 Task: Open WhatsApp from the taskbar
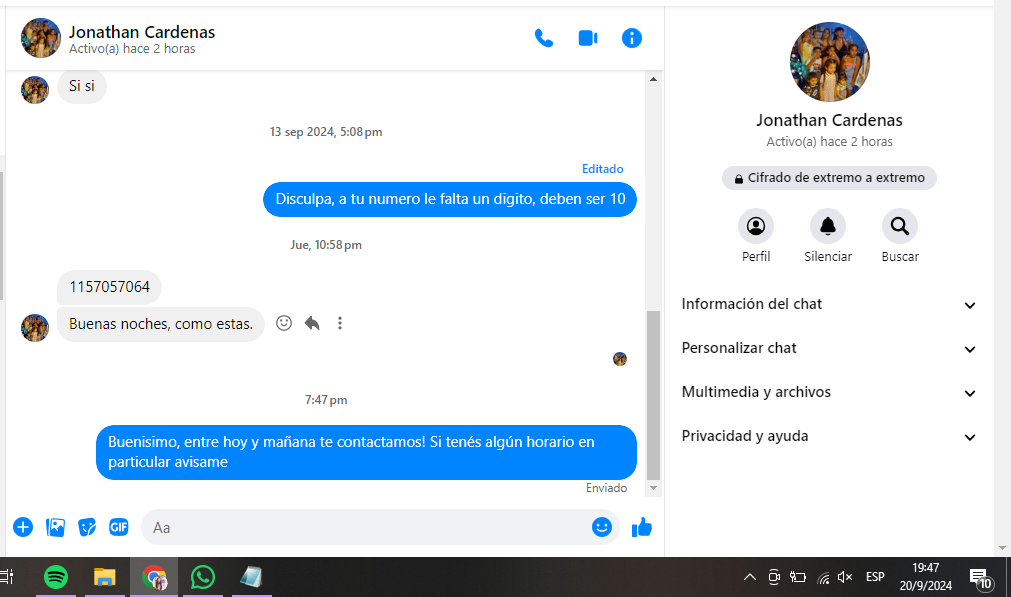pos(202,577)
